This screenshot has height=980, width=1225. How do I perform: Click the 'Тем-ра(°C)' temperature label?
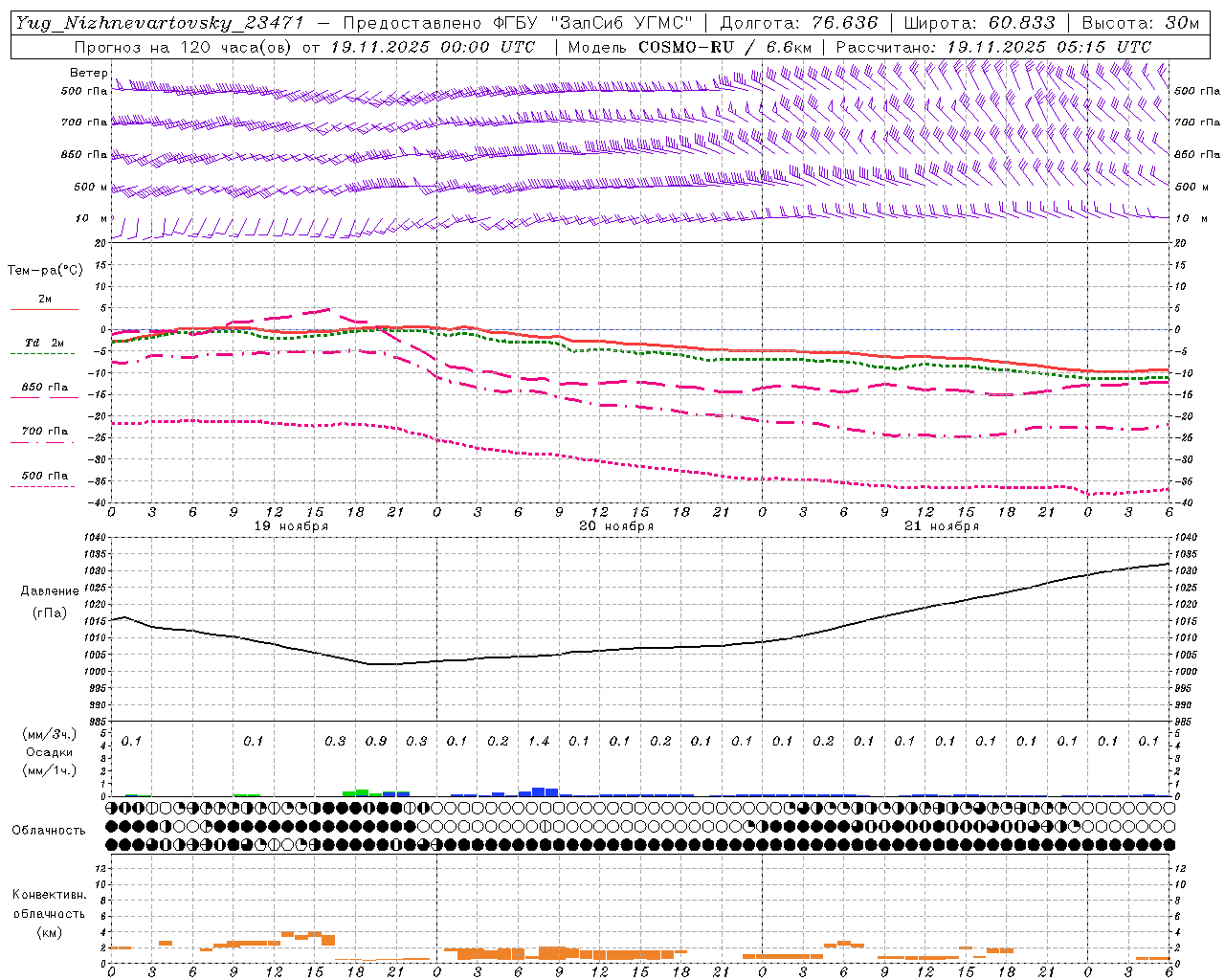click(x=45, y=270)
